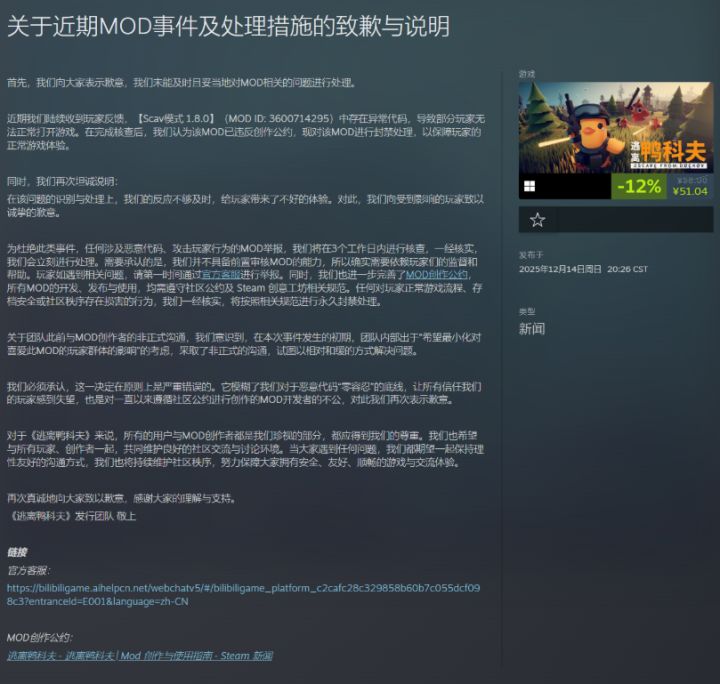The width and height of the screenshot is (720, 684).
Task: Click the 发布于 label
Action: point(531,255)
